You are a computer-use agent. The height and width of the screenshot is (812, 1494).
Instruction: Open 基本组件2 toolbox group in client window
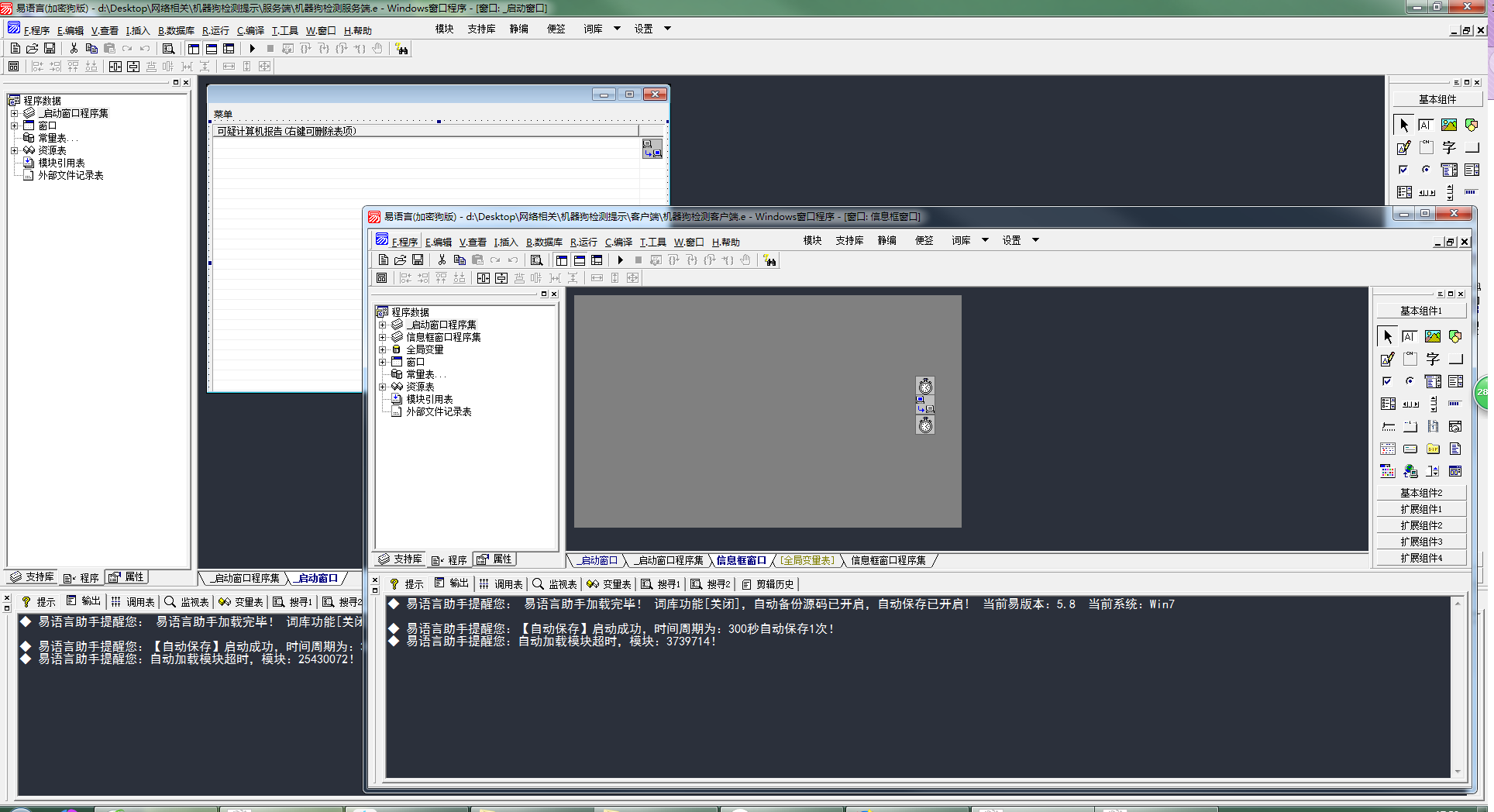click(x=1421, y=493)
